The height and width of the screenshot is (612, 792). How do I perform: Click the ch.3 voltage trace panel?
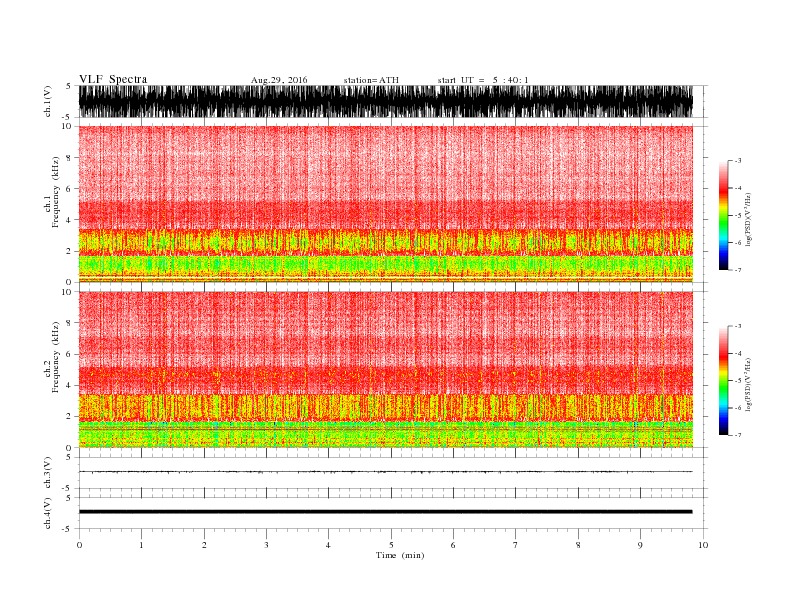[x=392, y=473]
